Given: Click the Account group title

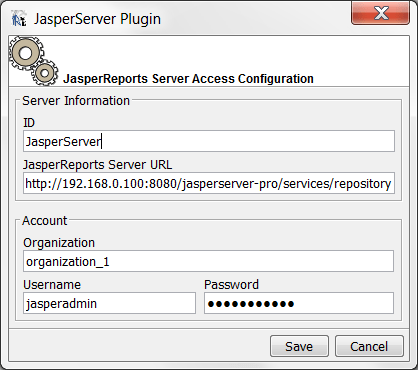Looking at the screenshot, I should click(45, 221).
